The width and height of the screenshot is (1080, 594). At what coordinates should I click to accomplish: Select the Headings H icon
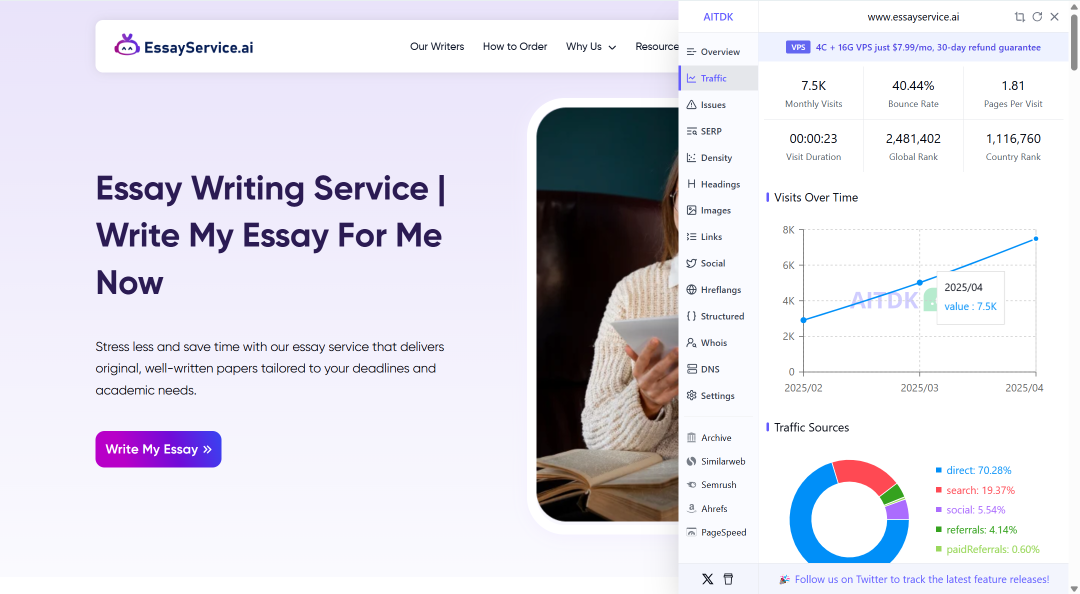(x=692, y=184)
